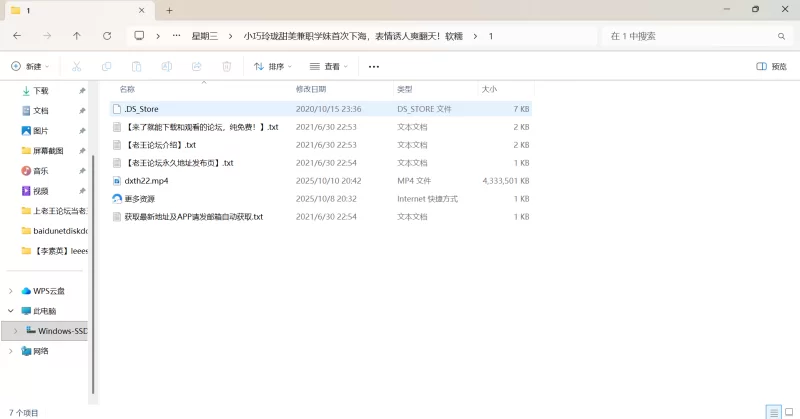Sort by the 修改日期 column header

(312, 89)
